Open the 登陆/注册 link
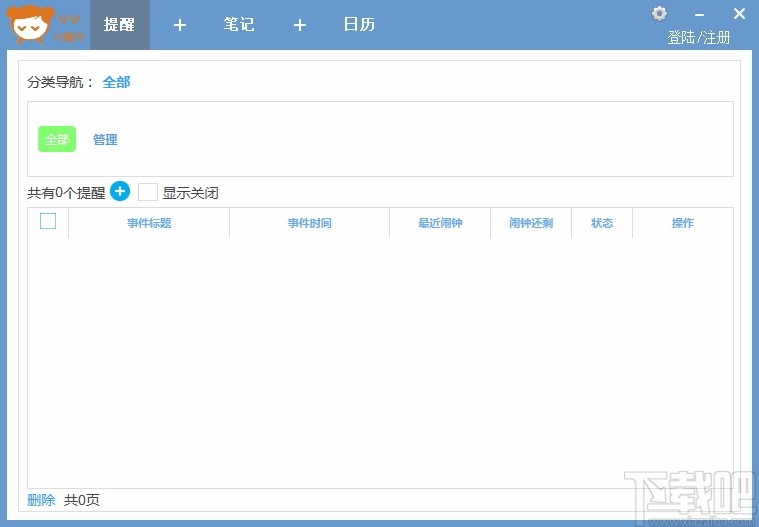Image resolution: width=759 pixels, height=527 pixels. 698,37
